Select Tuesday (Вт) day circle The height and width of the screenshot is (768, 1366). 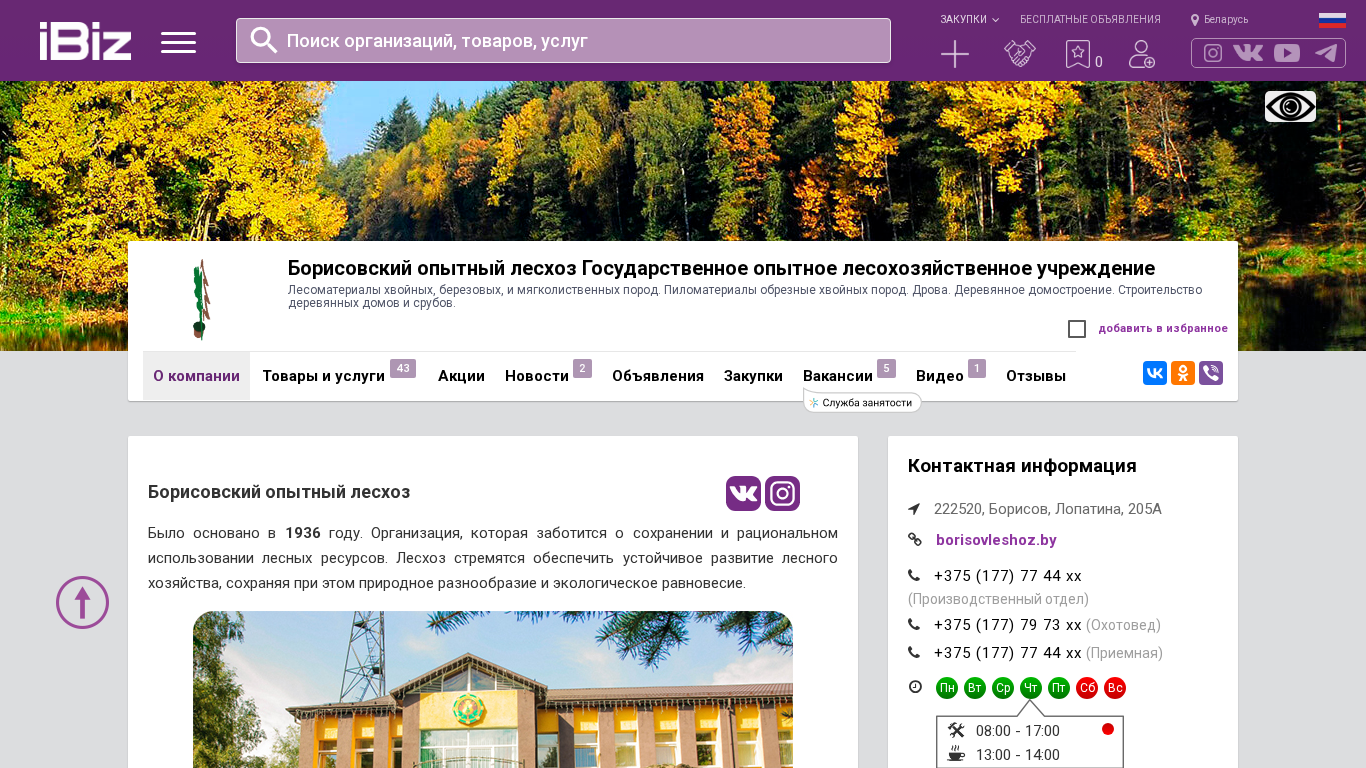(975, 688)
